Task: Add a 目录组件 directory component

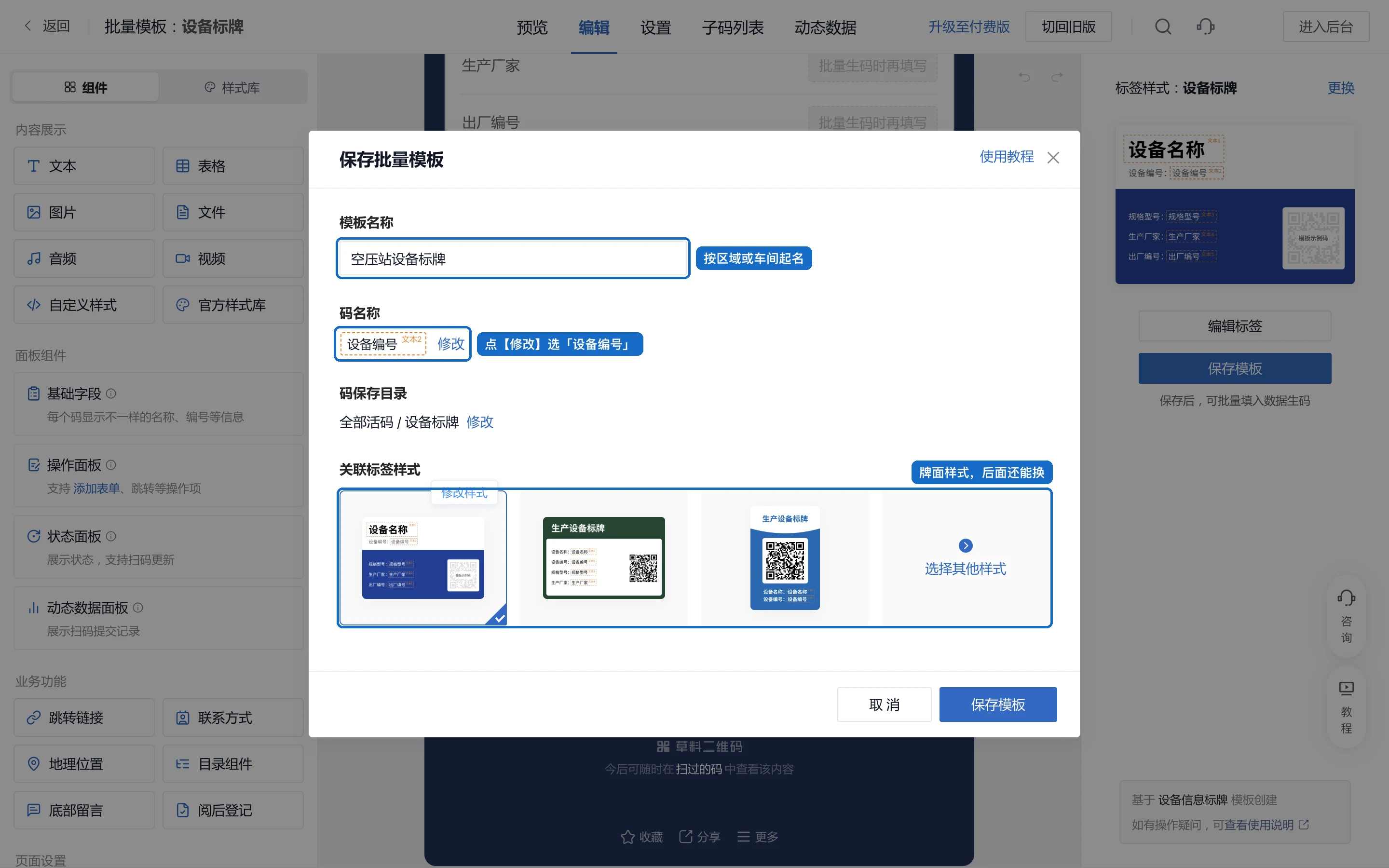Action: [x=233, y=764]
